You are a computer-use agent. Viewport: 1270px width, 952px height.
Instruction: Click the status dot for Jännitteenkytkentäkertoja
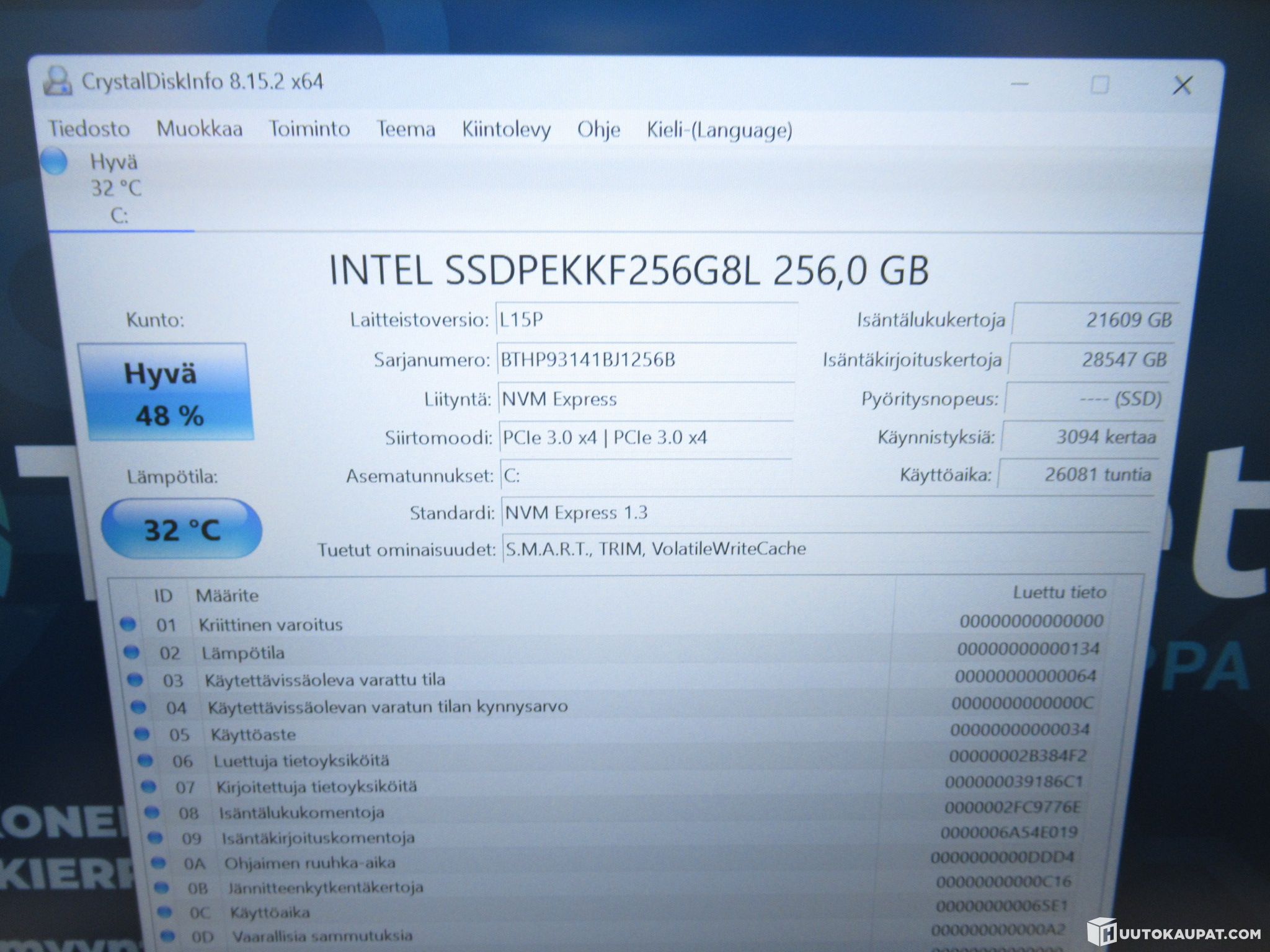point(161,888)
